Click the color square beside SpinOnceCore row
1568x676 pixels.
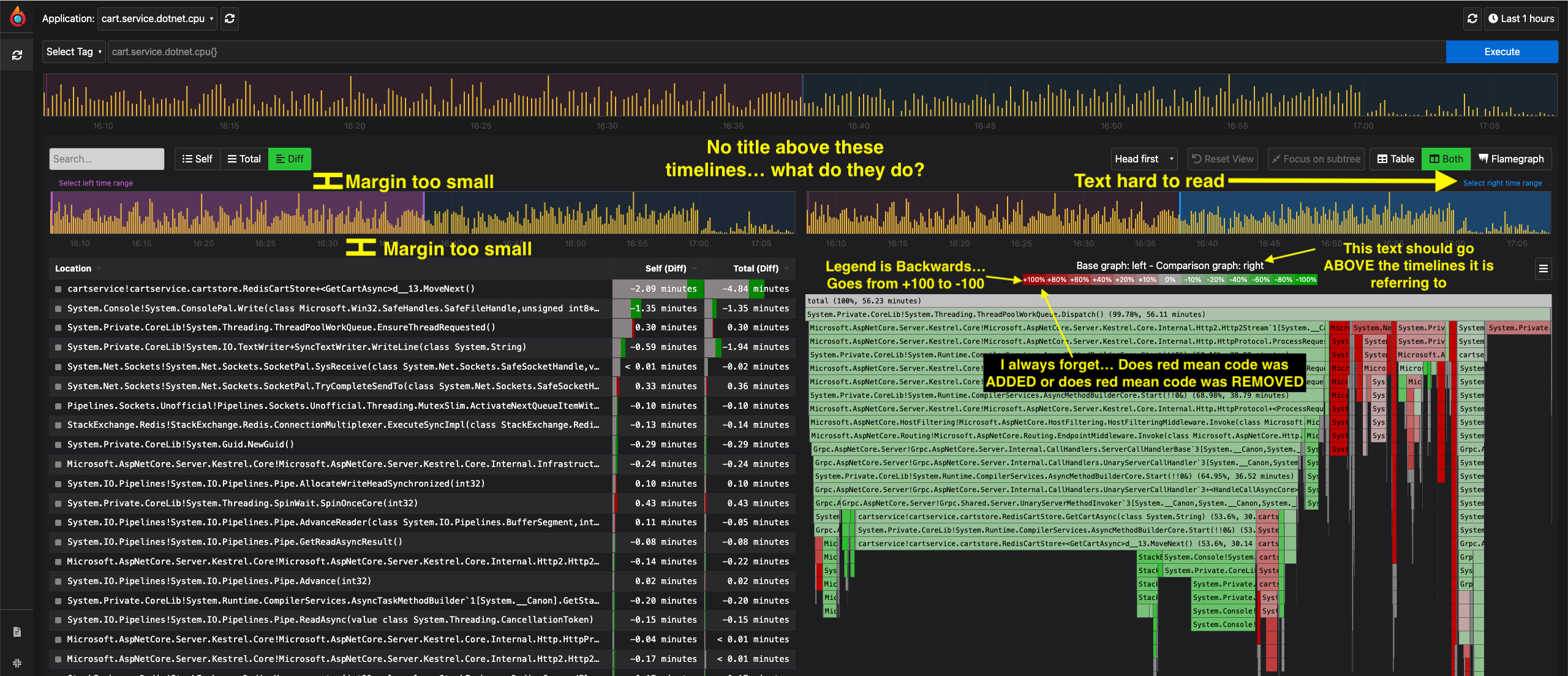pos(58,503)
